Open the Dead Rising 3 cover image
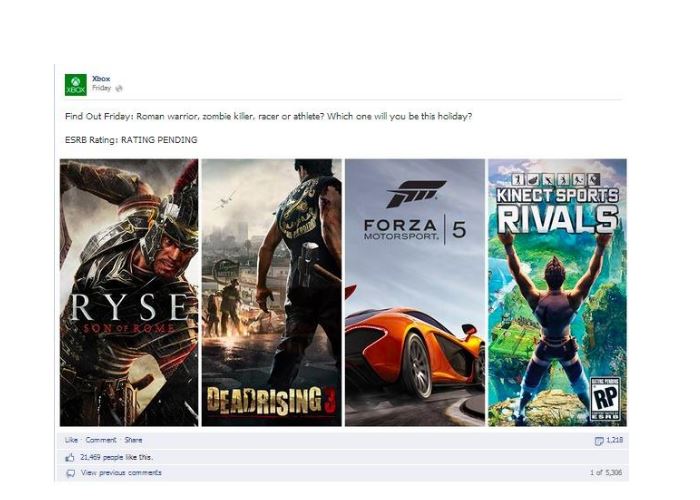This screenshot has height=500, width=700. click(271, 292)
